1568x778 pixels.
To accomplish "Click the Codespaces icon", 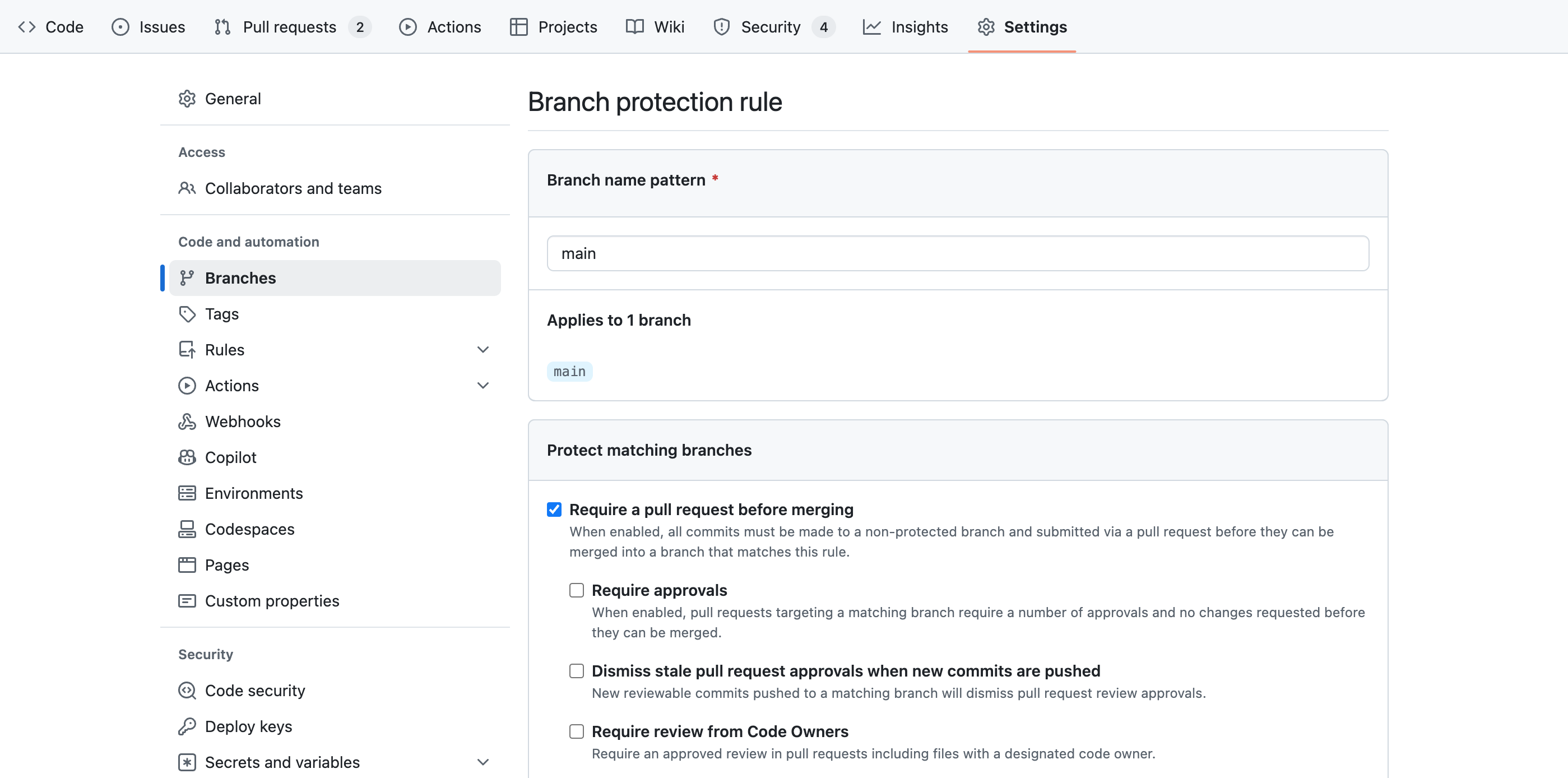I will click(187, 529).
